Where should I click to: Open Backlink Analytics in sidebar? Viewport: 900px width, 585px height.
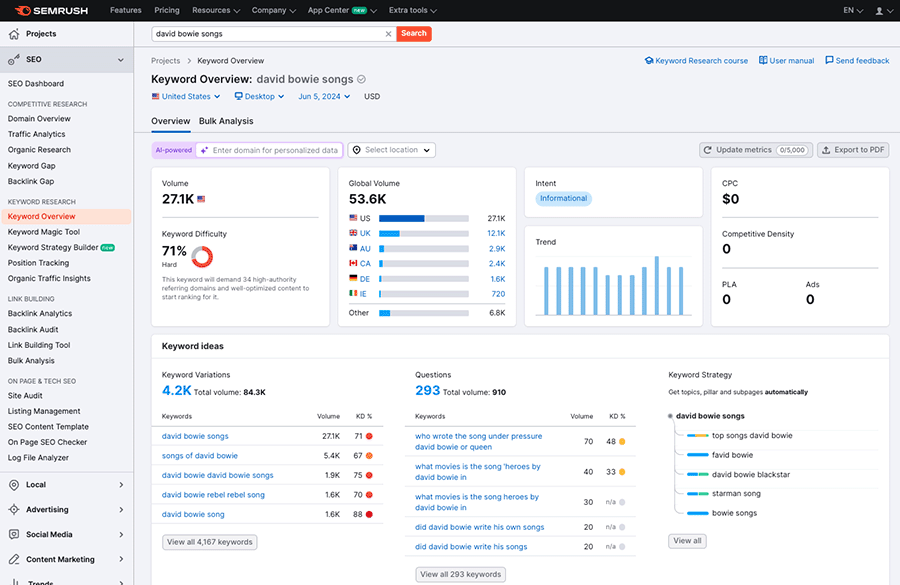pyautogui.click(x=40, y=313)
